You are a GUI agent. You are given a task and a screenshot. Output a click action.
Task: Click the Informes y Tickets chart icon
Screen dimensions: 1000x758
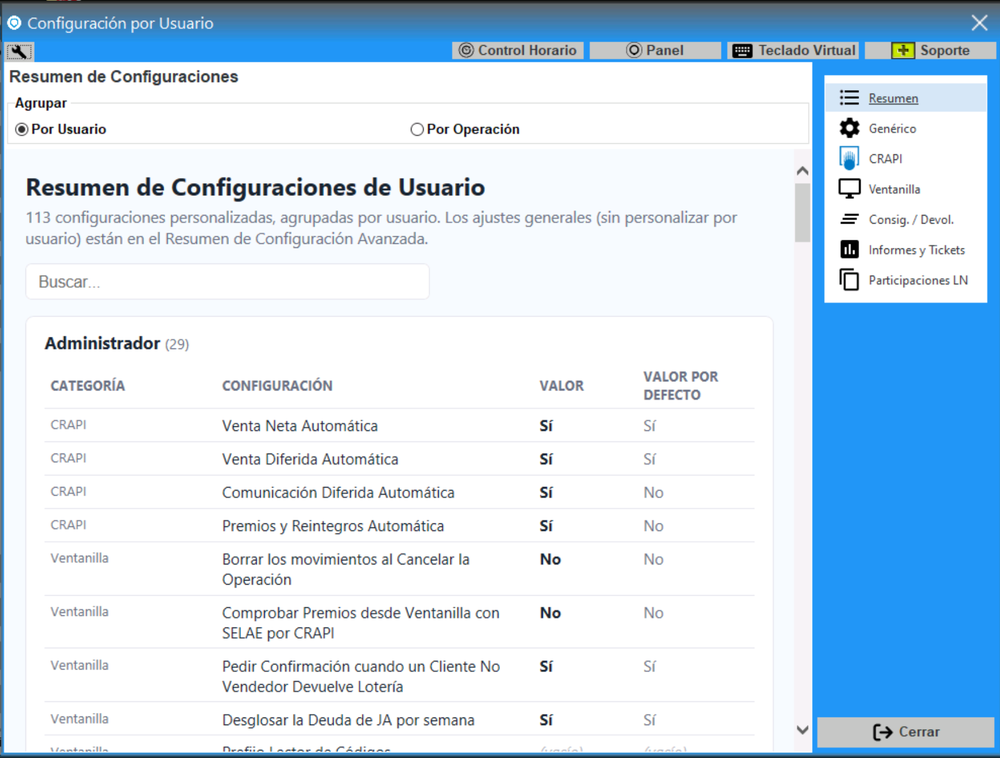point(849,249)
